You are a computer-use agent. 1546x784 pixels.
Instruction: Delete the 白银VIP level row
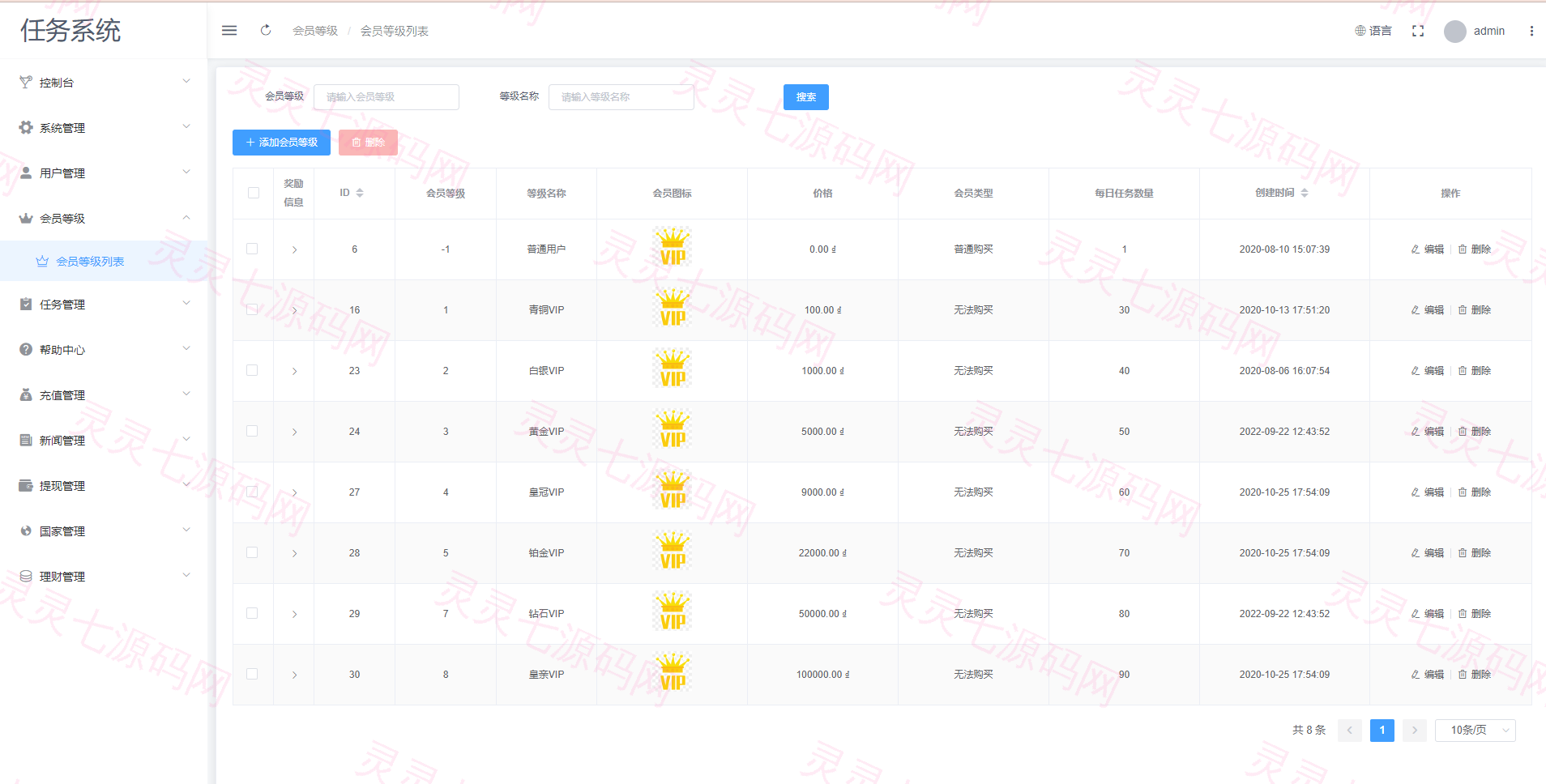[x=1475, y=371]
